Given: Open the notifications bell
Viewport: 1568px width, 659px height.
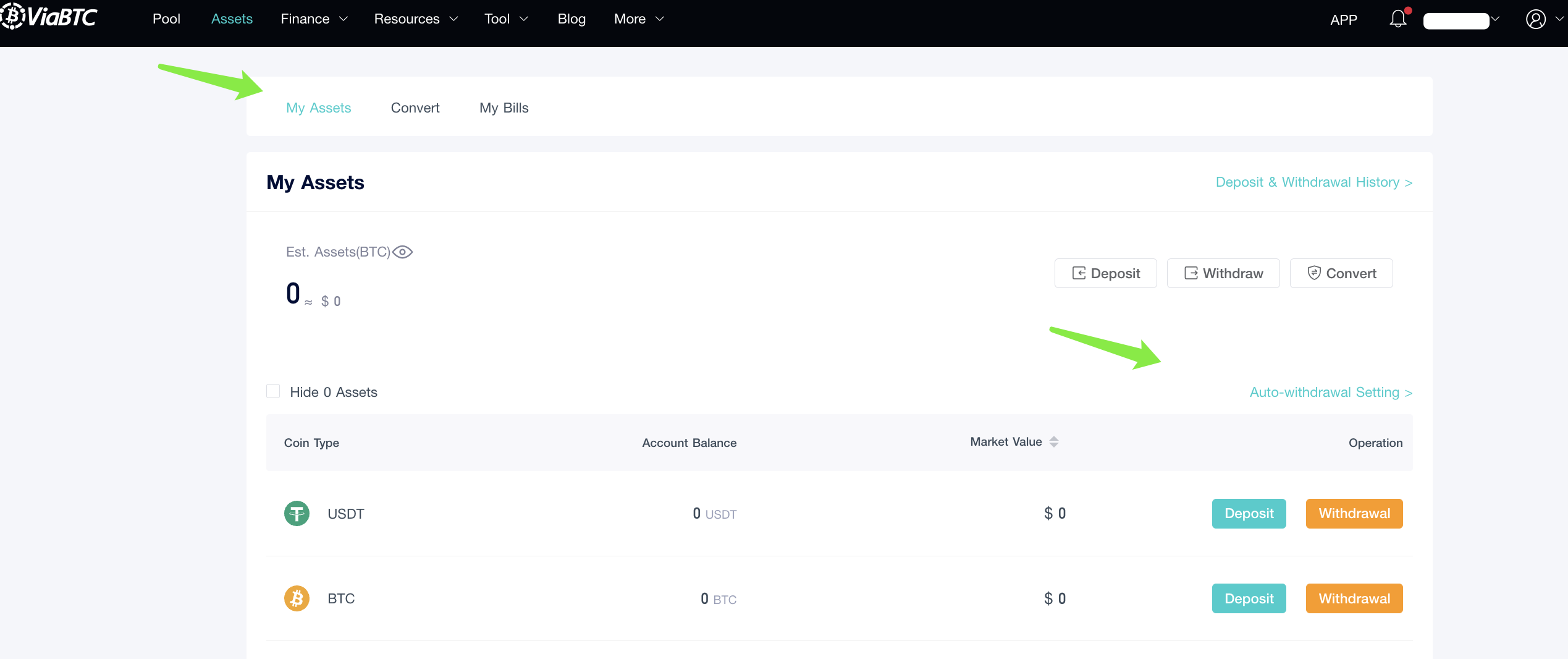Looking at the screenshot, I should (1398, 19).
